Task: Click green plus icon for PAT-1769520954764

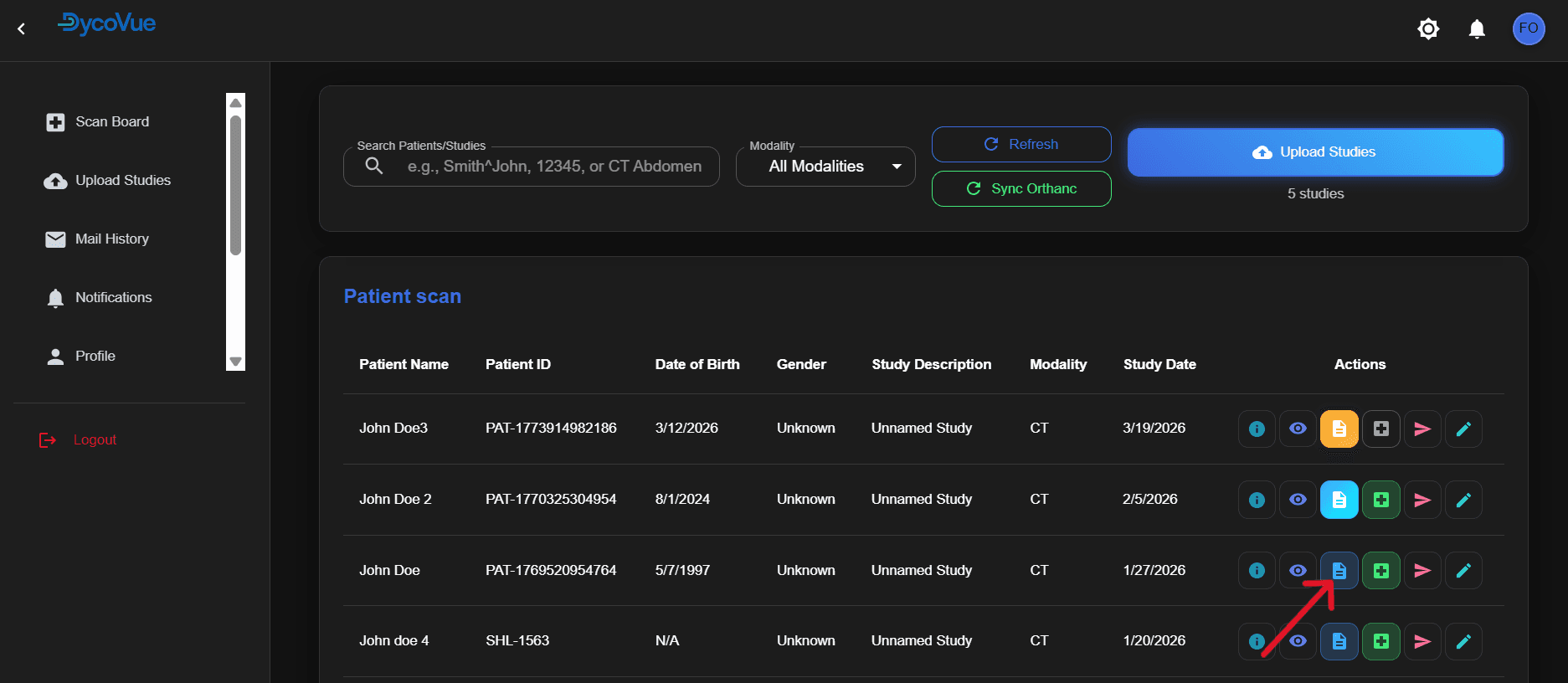Action: click(1381, 571)
